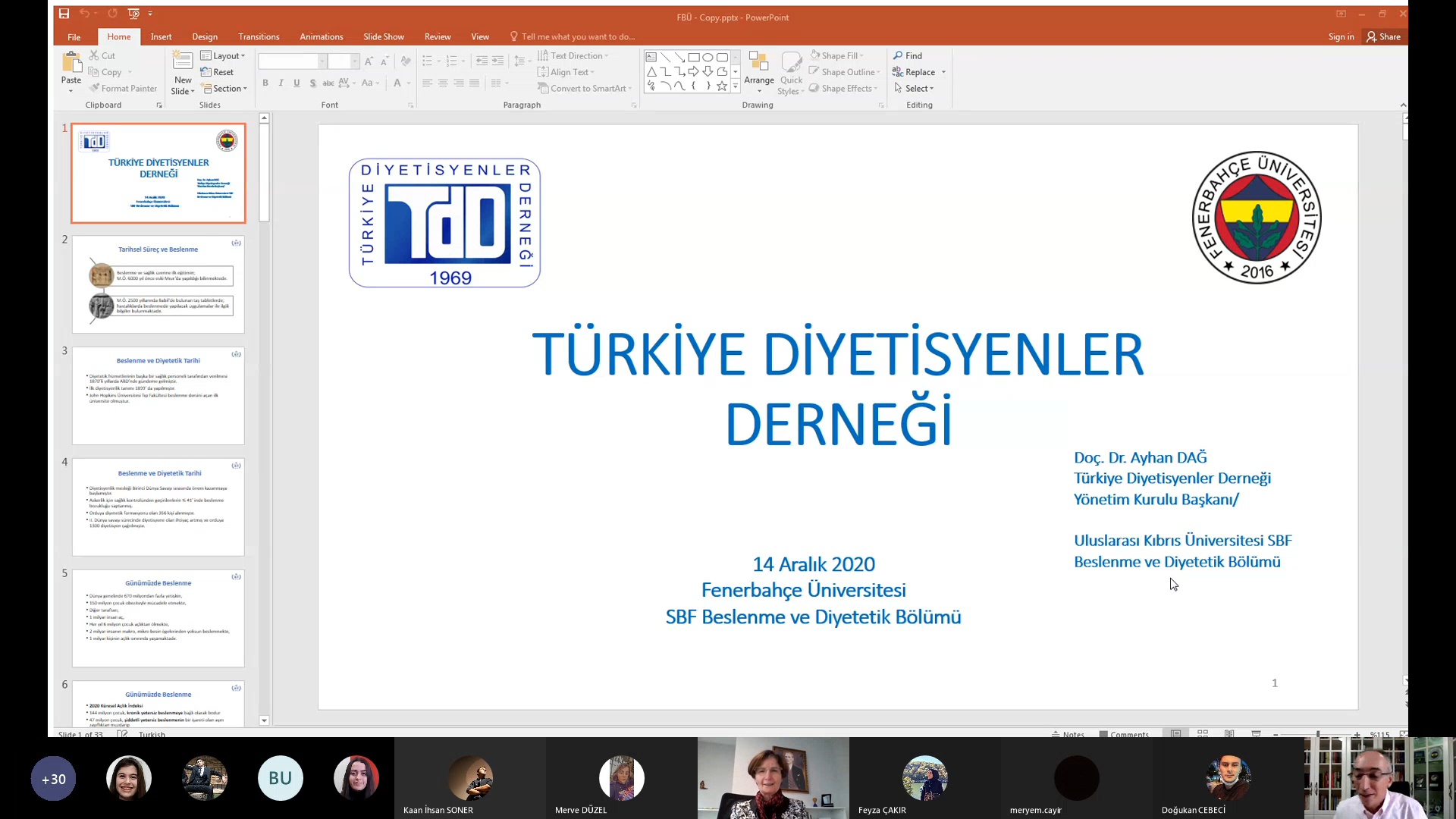The height and width of the screenshot is (819, 1456).
Task: Select the 5-point Star shape
Action: coord(722,86)
